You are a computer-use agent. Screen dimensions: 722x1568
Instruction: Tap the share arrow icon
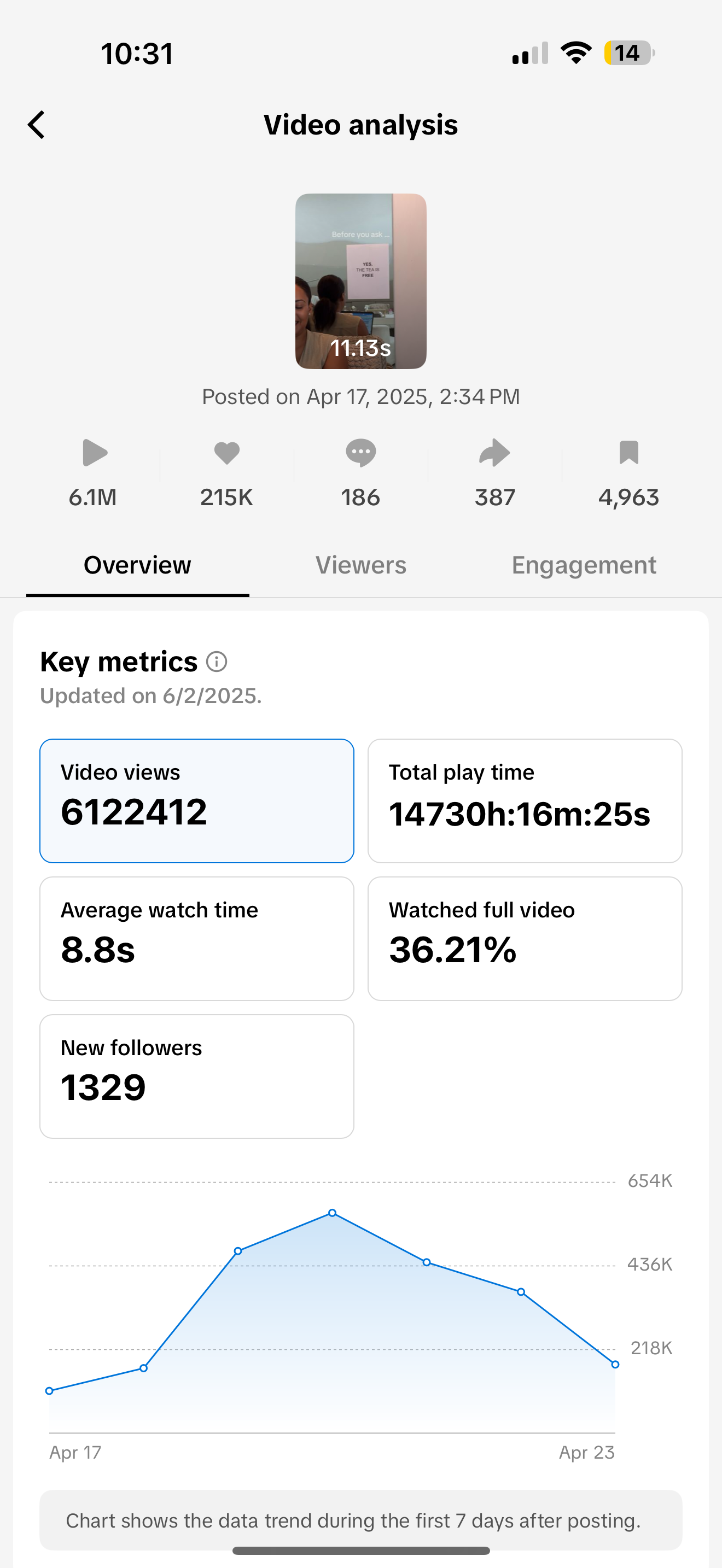(494, 453)
